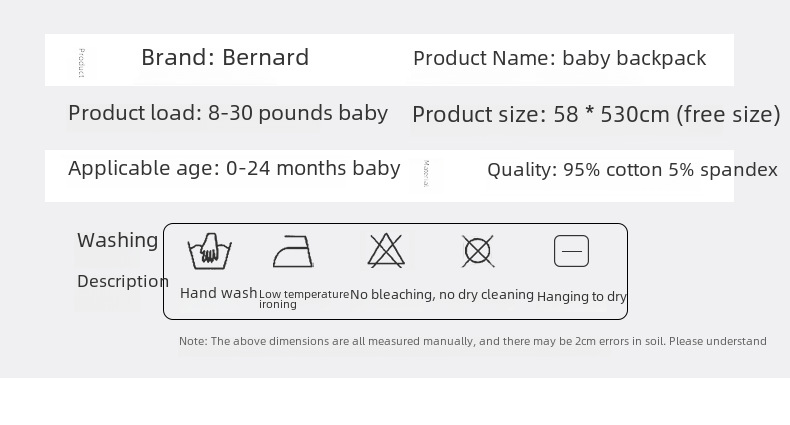Click the Hanging to dry caption
The image size is (790, 425).
click(x=582, y=297)
